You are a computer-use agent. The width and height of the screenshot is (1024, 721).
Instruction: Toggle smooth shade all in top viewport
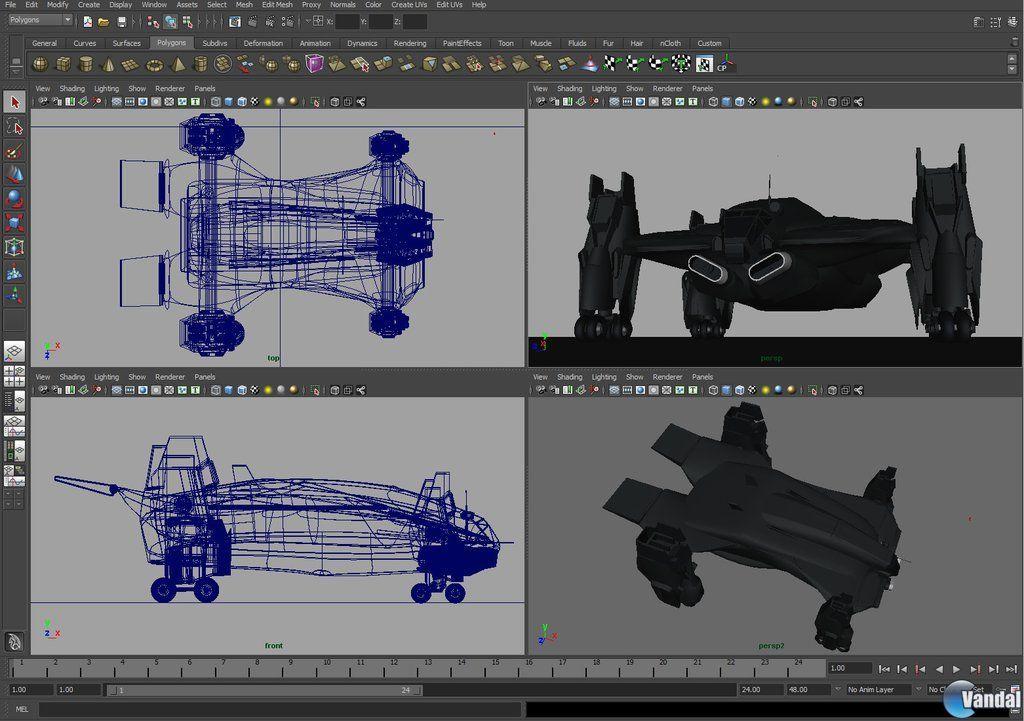[229, 102]
